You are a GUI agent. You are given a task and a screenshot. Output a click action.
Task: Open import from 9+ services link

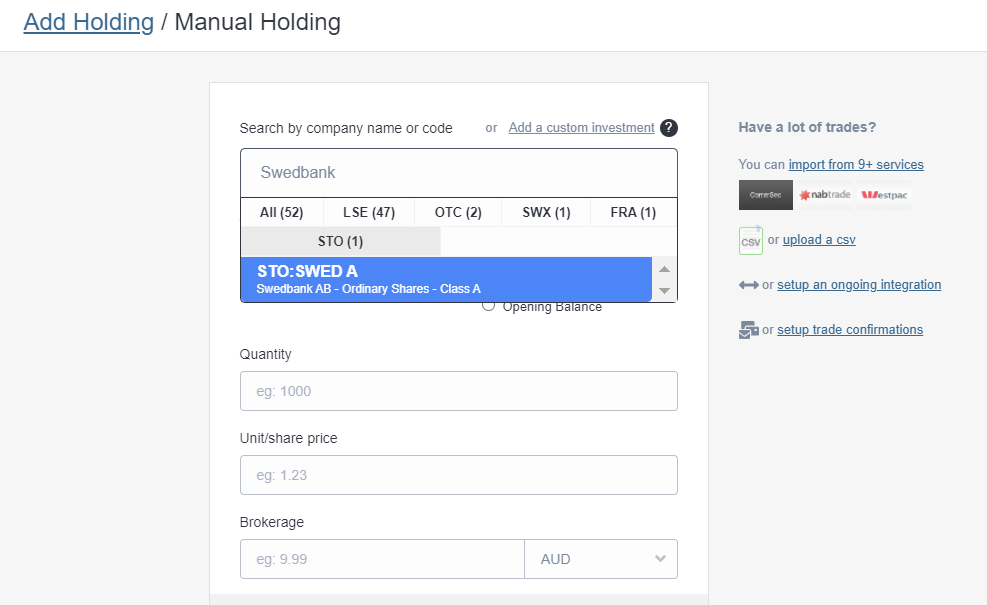pyautogui.click(x=856, y=164)
